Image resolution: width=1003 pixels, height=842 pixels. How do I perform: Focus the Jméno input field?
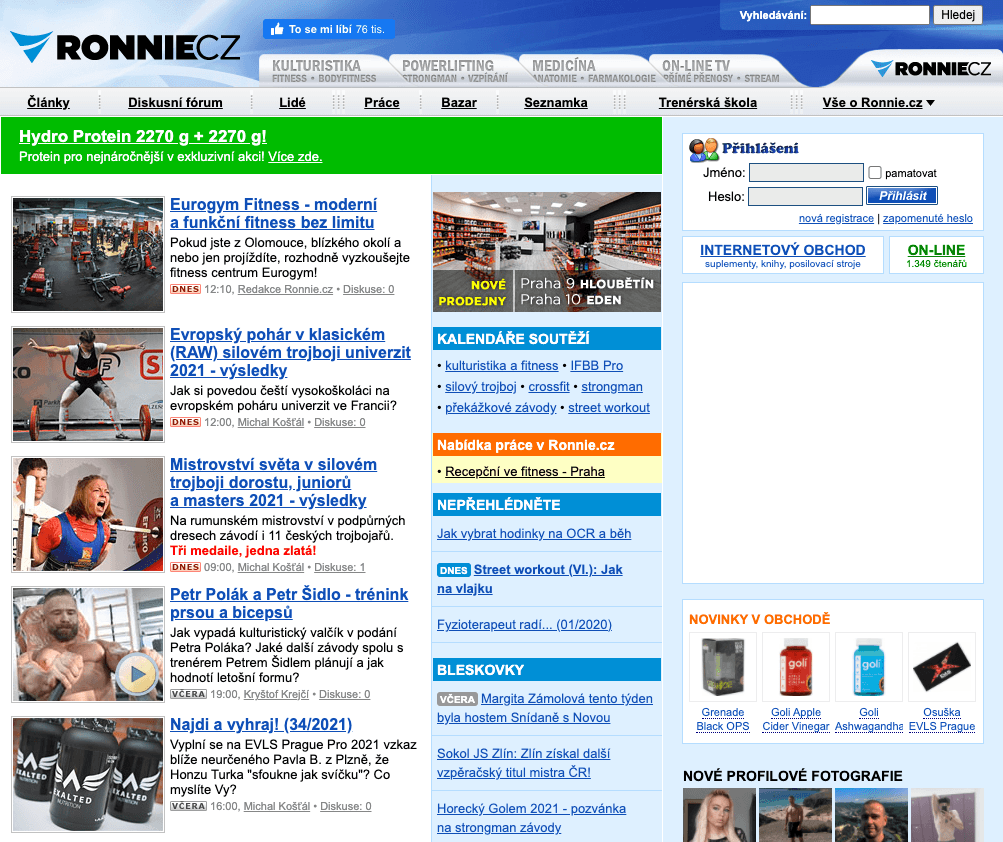click(x=806, y=173)
